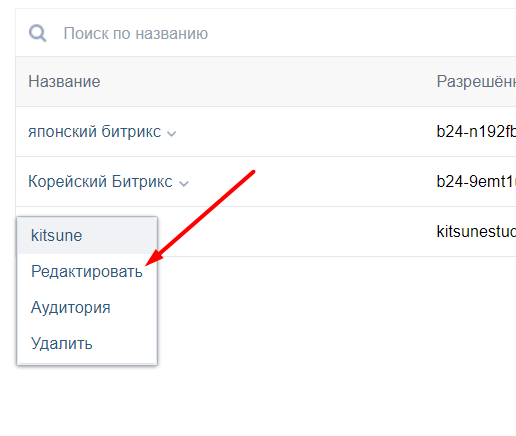Expand chevron next to 'Корейский Битрикс'

point(184,183)
